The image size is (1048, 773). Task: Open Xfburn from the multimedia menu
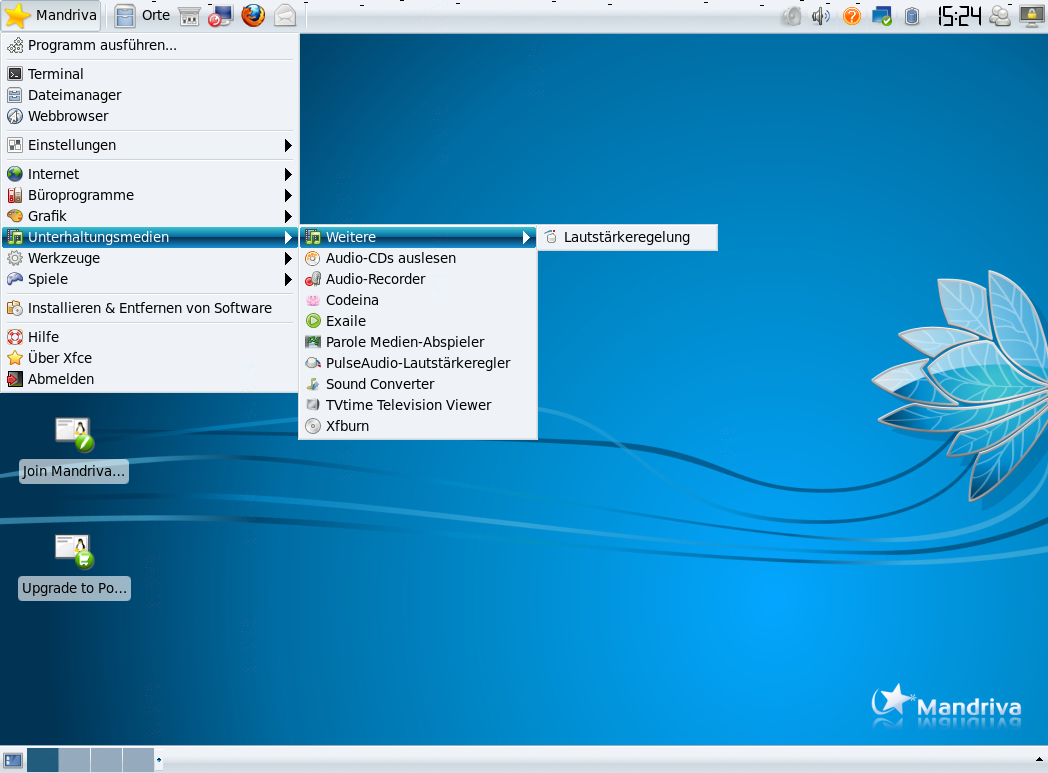coord(347,426)
